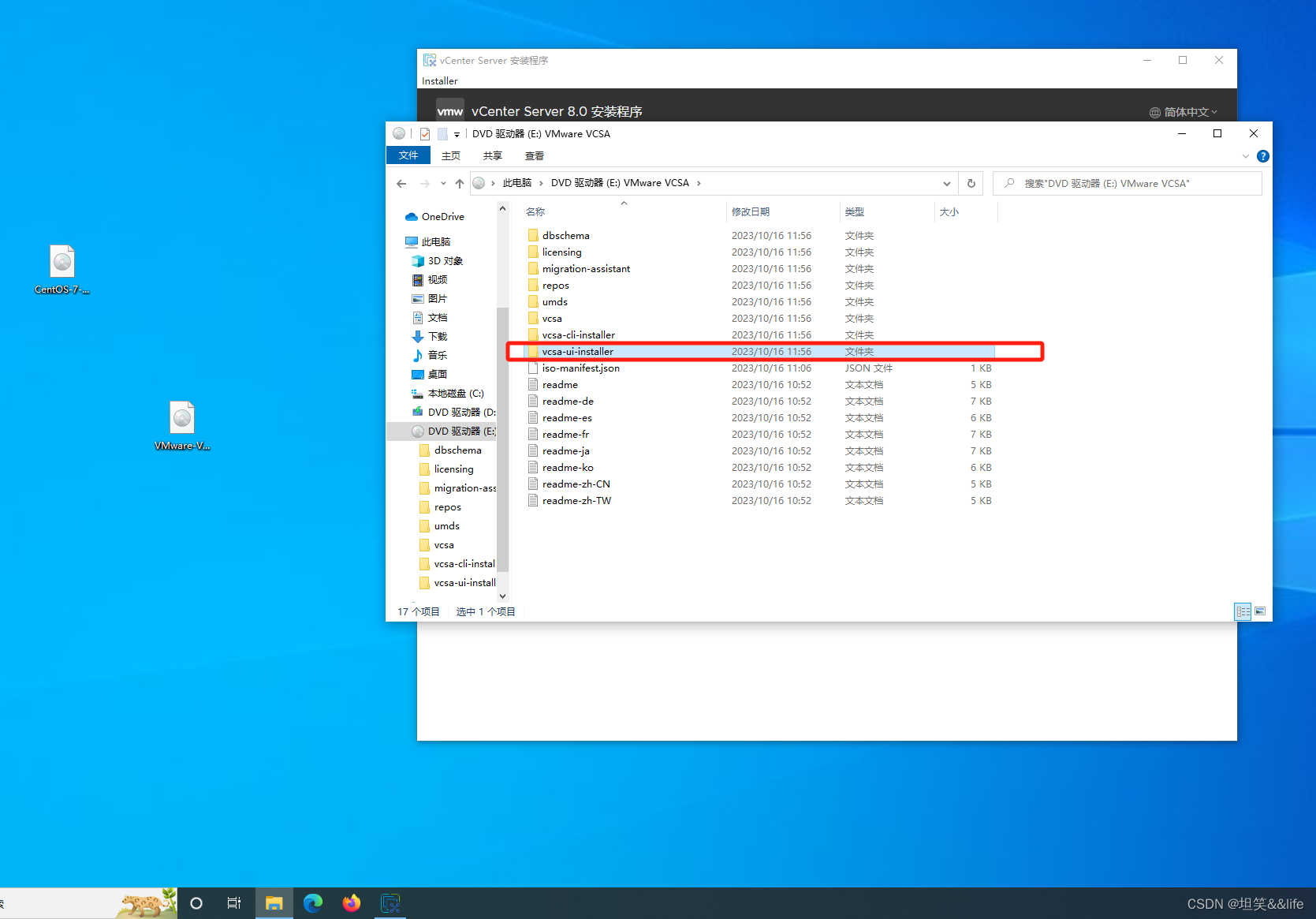This screenshot has width=1316, height=919.
Task: Sort by 修改日期 column header
Action: (x=782, y=212)
